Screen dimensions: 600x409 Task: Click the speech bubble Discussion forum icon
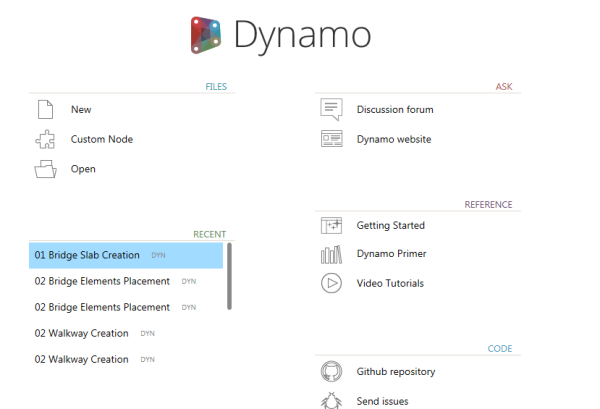tap(331, 109)
